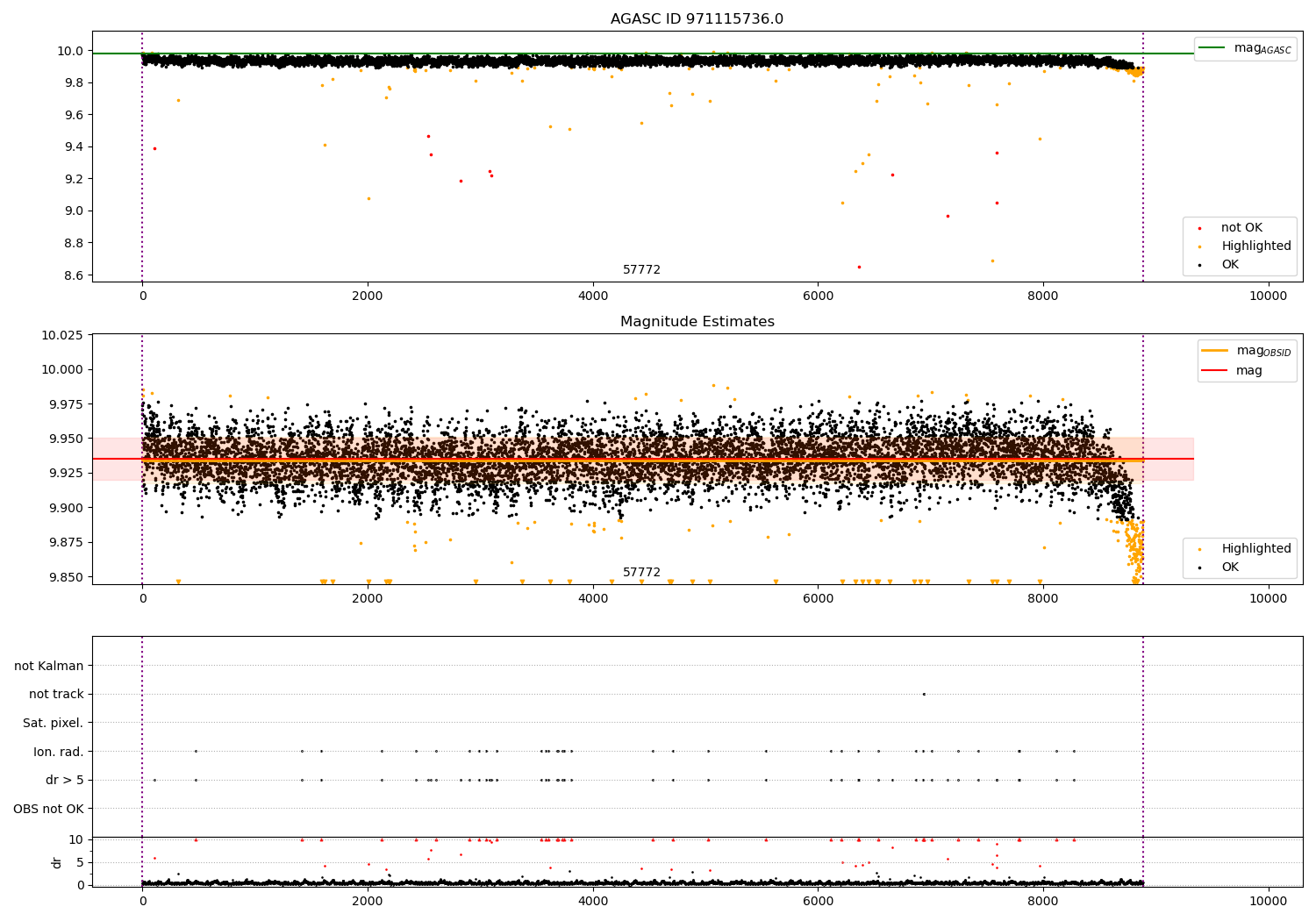The image size is (1316, 921).
Task: Click the '10.000' y-tick of middle plot
Action: point(63,370)
